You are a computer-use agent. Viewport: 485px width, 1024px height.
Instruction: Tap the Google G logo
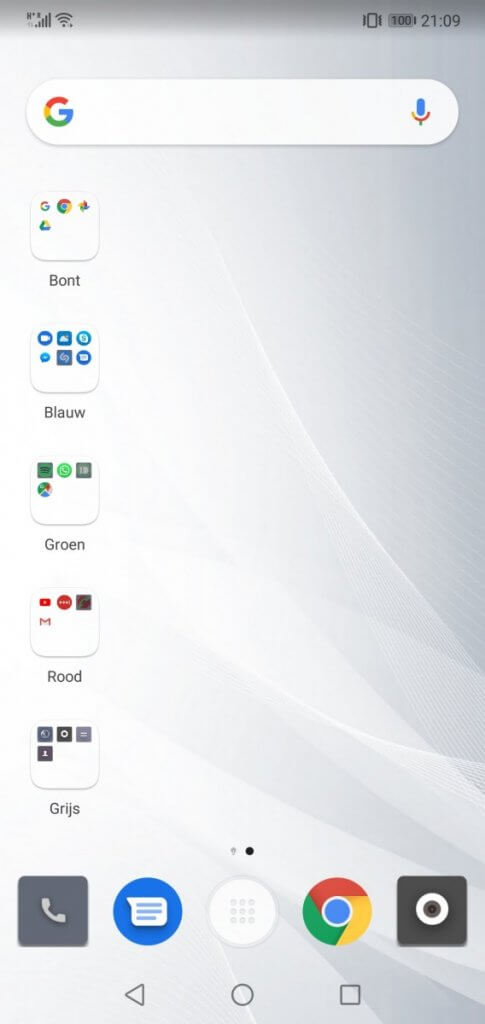point(59,112)
